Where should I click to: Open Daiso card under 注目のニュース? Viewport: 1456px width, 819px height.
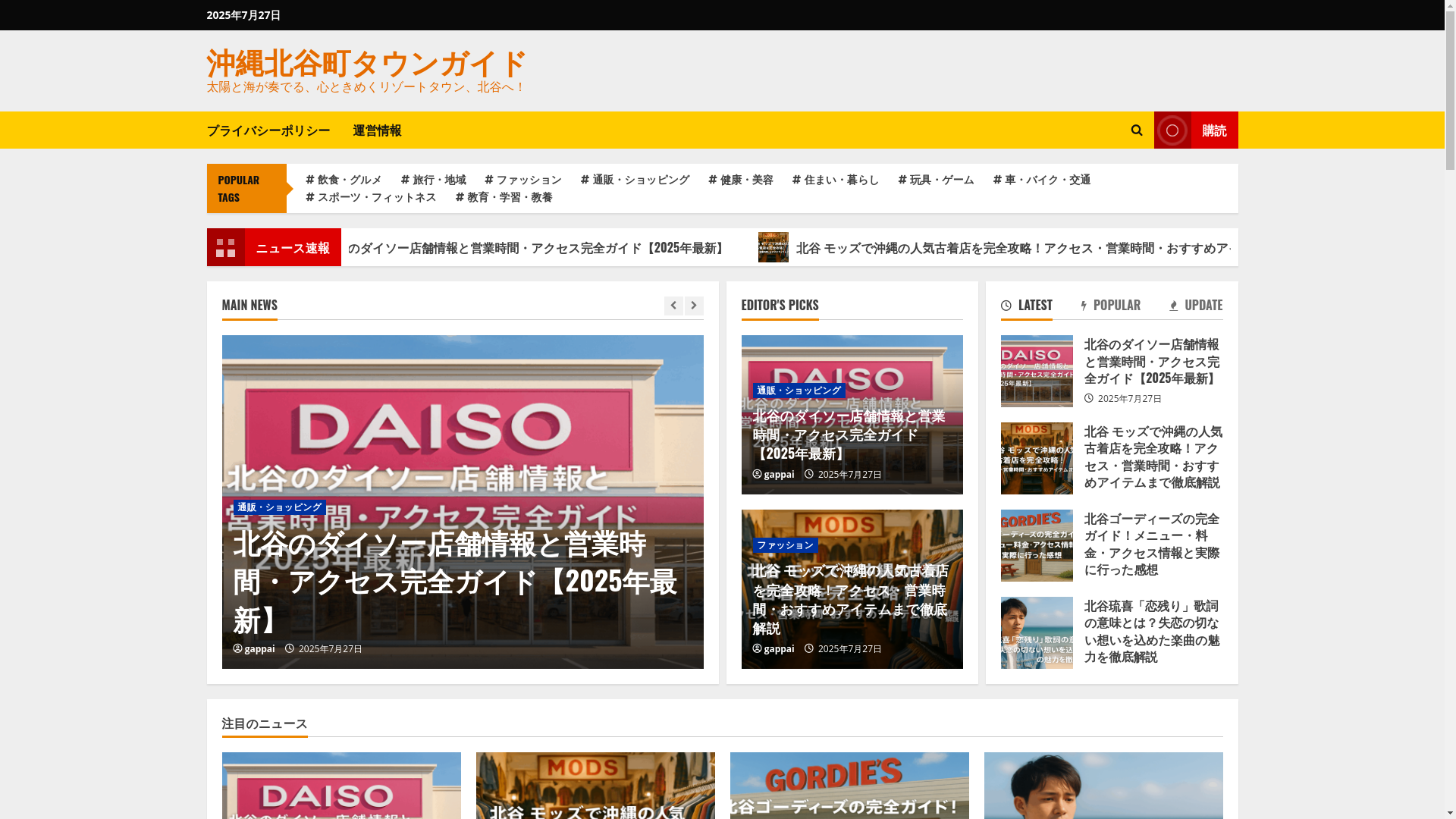coord(341,786)
